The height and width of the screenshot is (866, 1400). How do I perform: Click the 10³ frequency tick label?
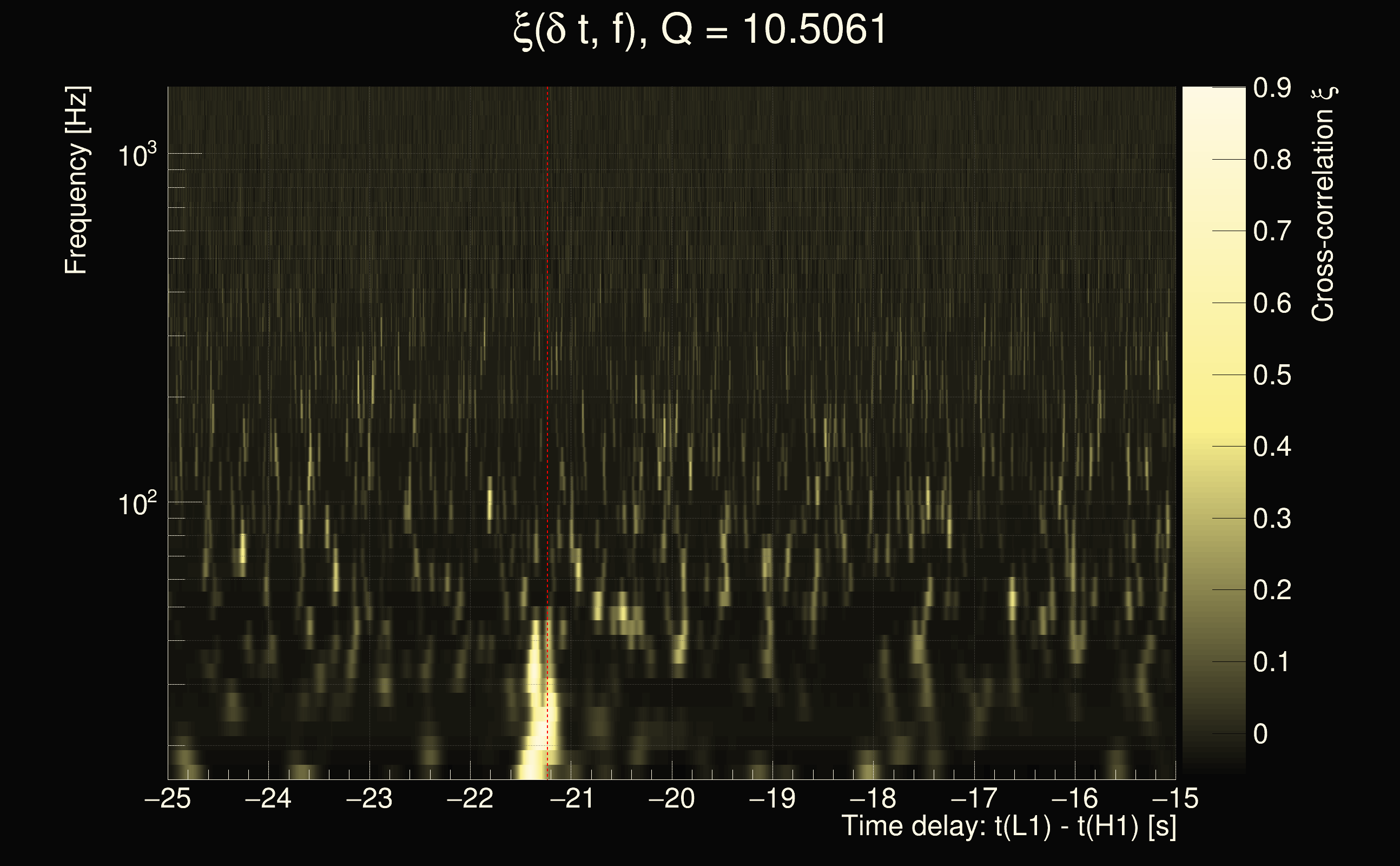137,155
